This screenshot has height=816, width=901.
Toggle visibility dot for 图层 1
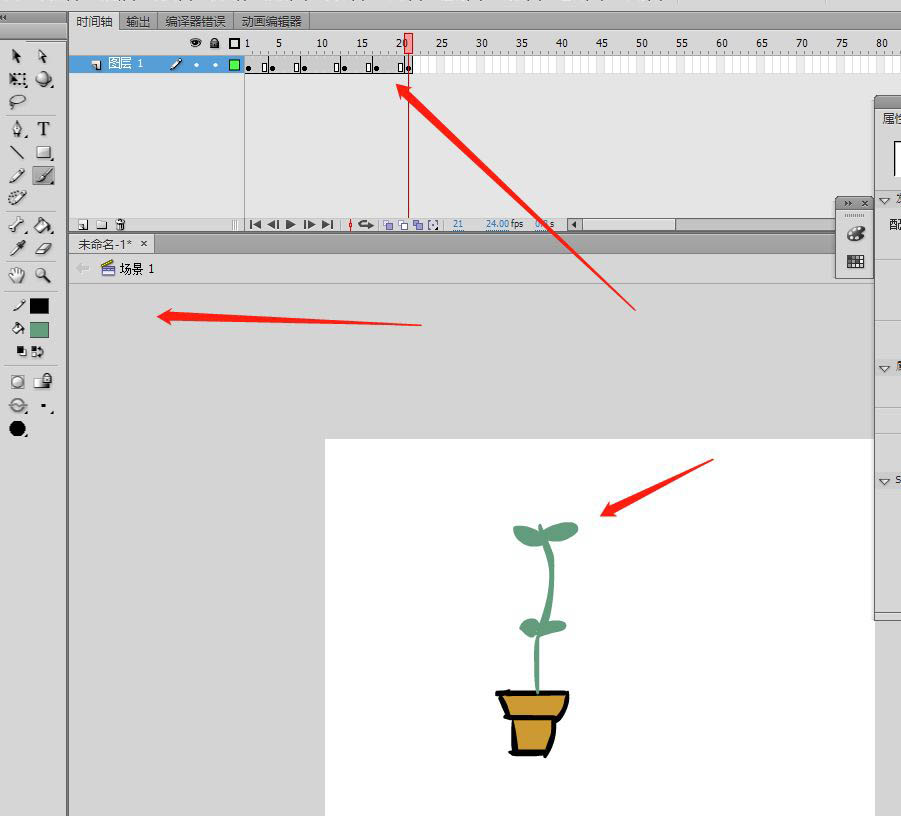197,65
